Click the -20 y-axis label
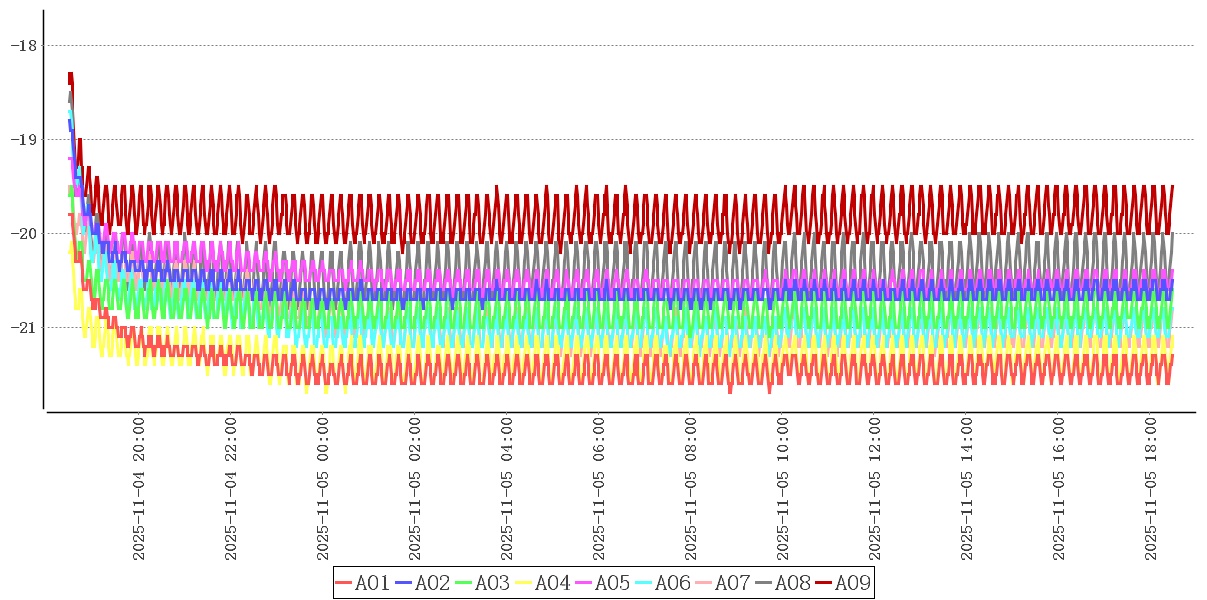 coord(23,233)
